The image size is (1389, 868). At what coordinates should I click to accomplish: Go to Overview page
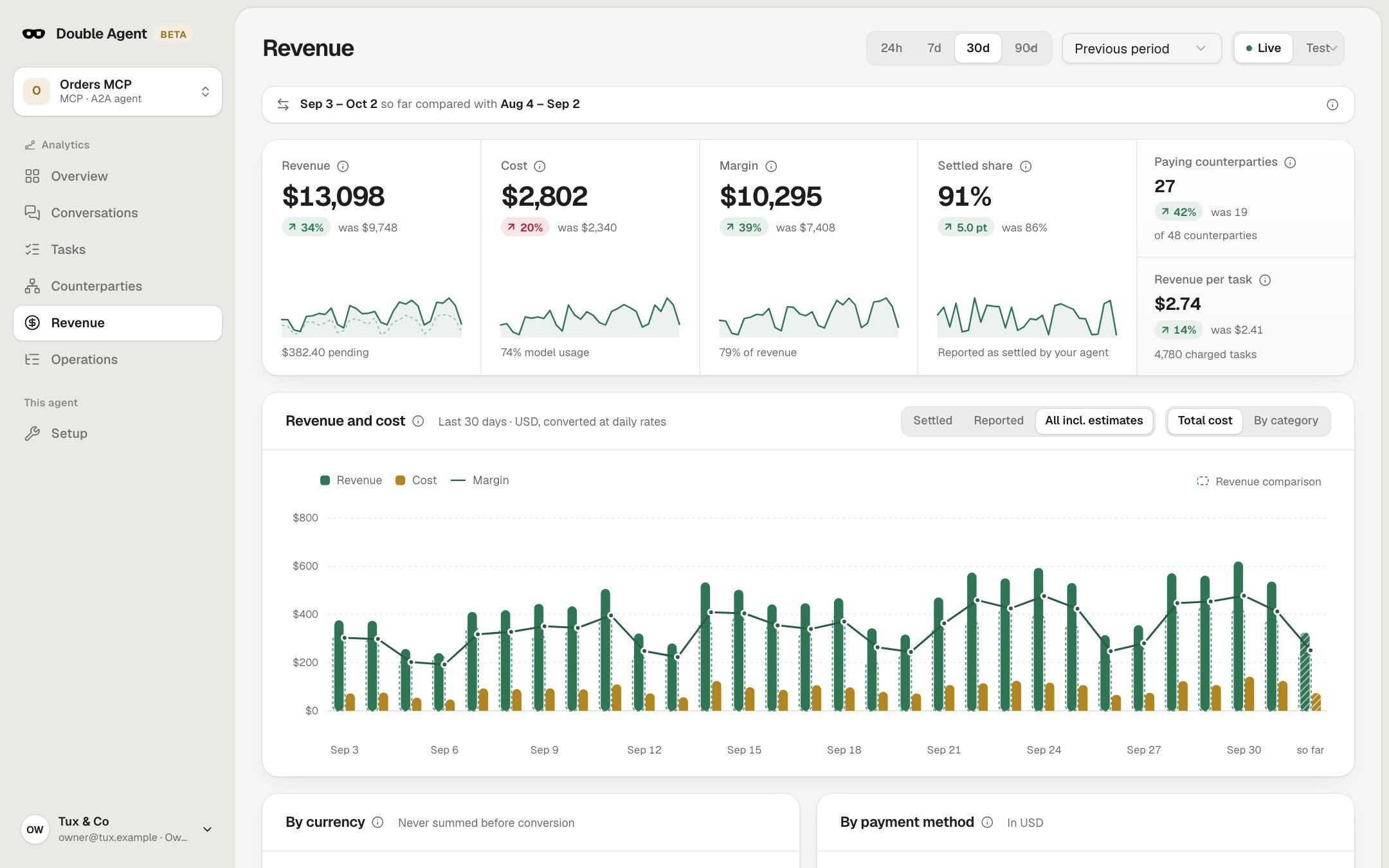click(x=118, y=176)
